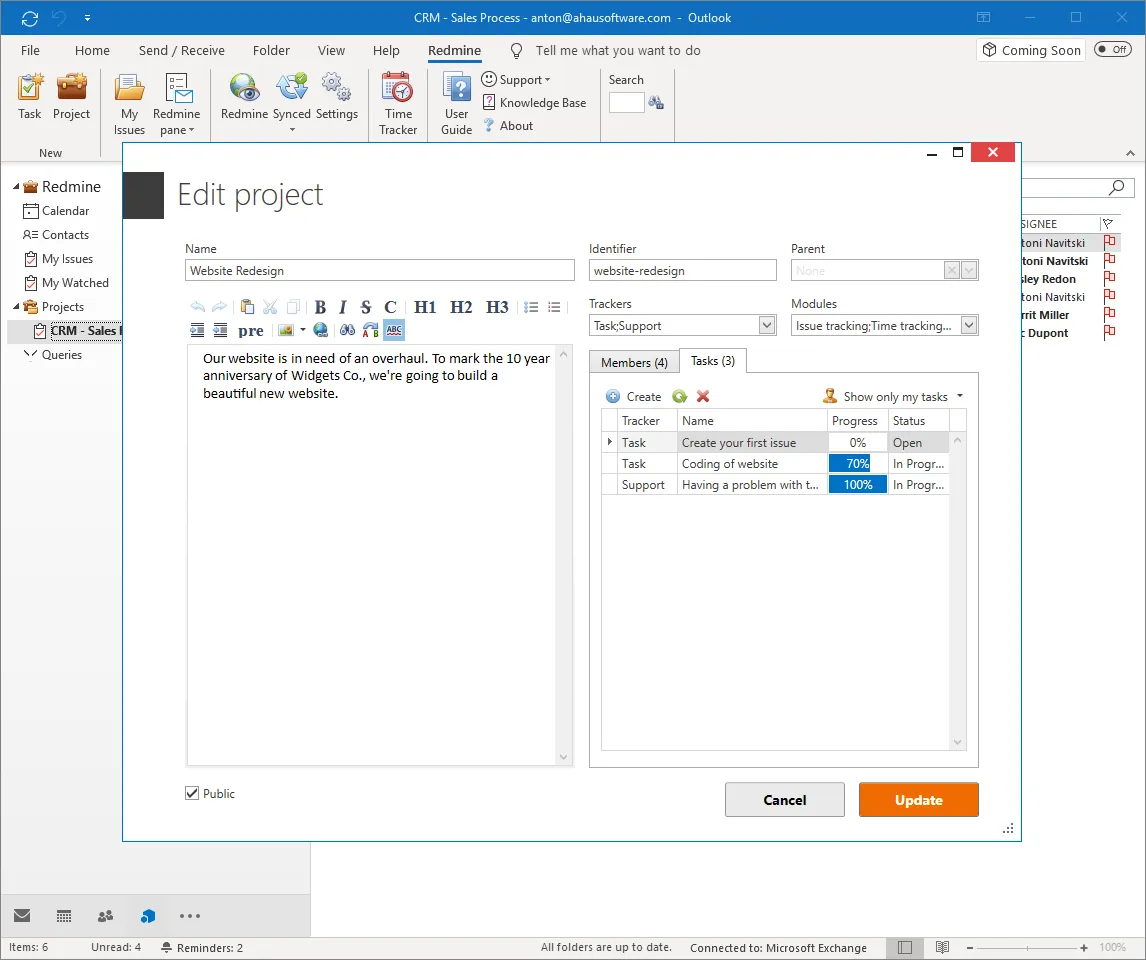Click the find binoculars icon in editor
This screenshot has width=1146, height=960.
[x=347, y=330]
